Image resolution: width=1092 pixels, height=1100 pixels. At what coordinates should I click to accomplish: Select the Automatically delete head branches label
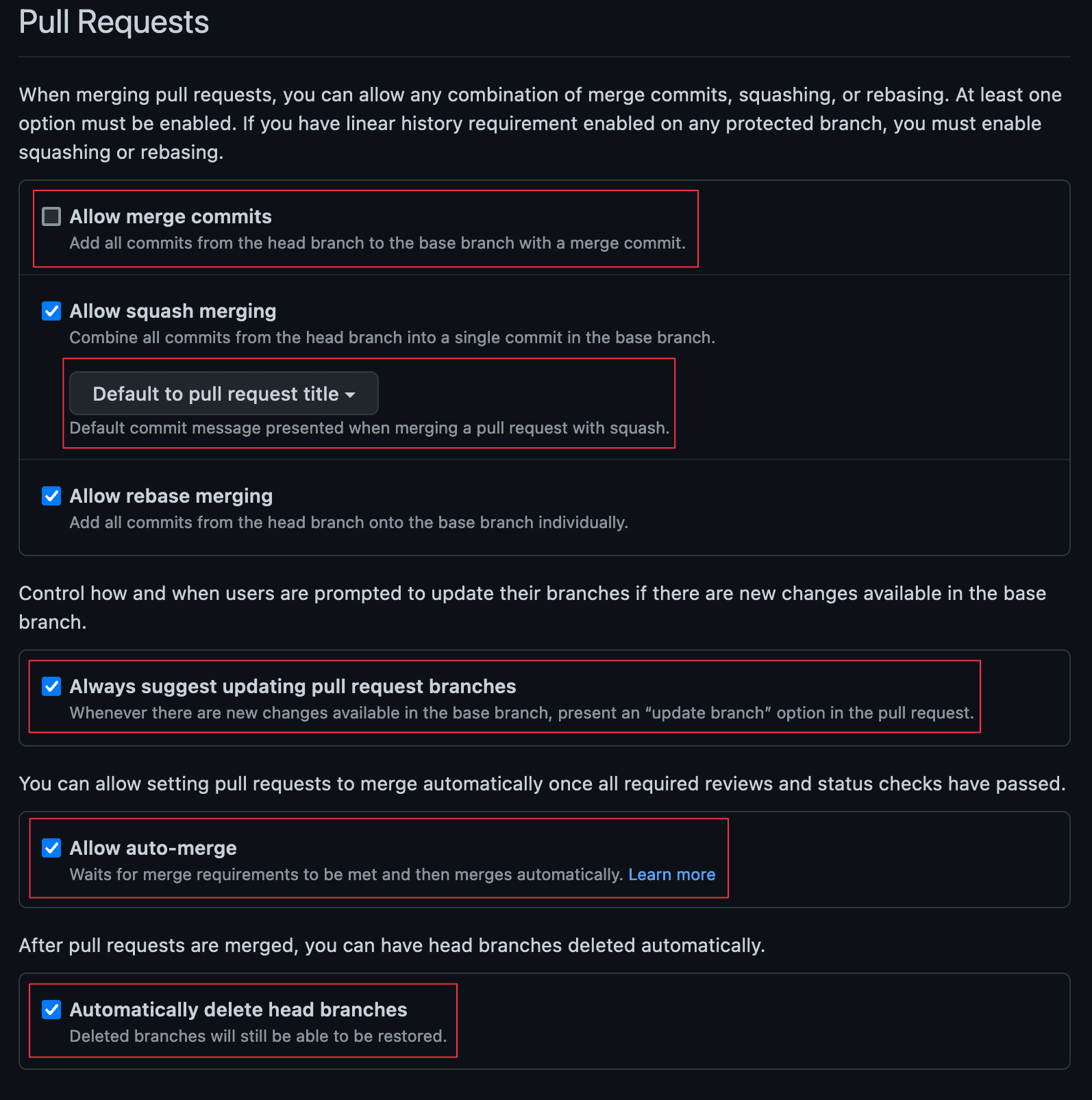238,1009
